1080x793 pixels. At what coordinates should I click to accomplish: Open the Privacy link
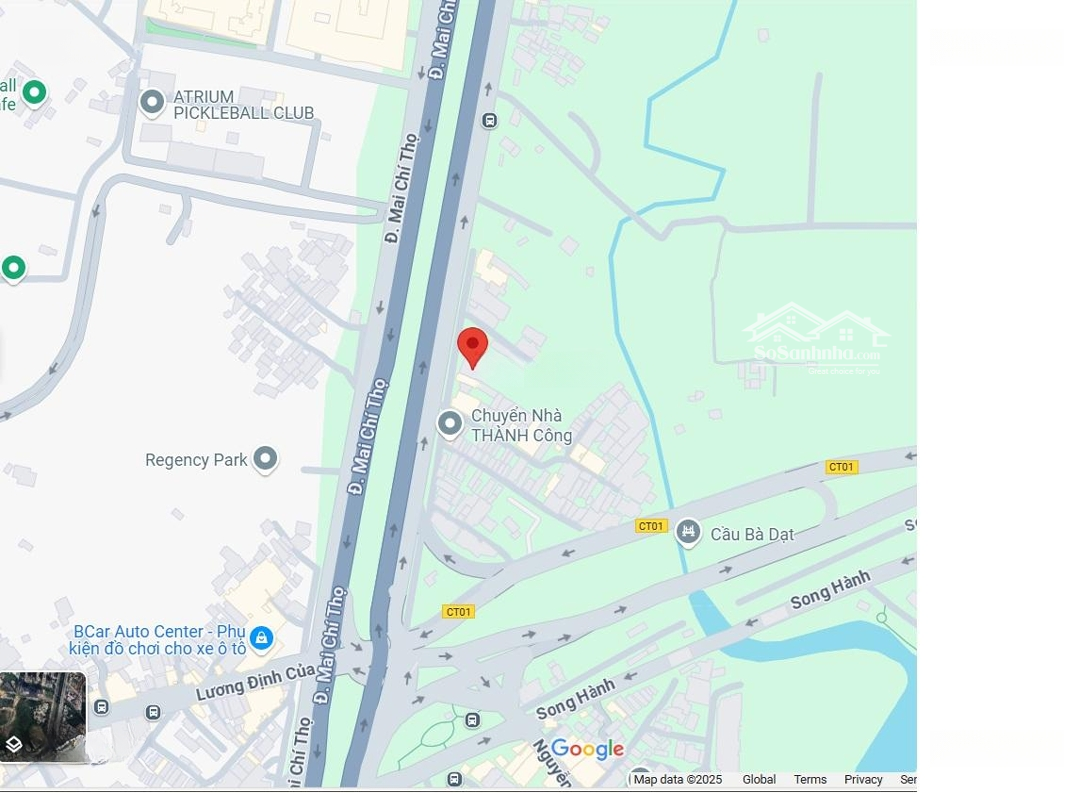pyautogui.click(x=863, y=779)
